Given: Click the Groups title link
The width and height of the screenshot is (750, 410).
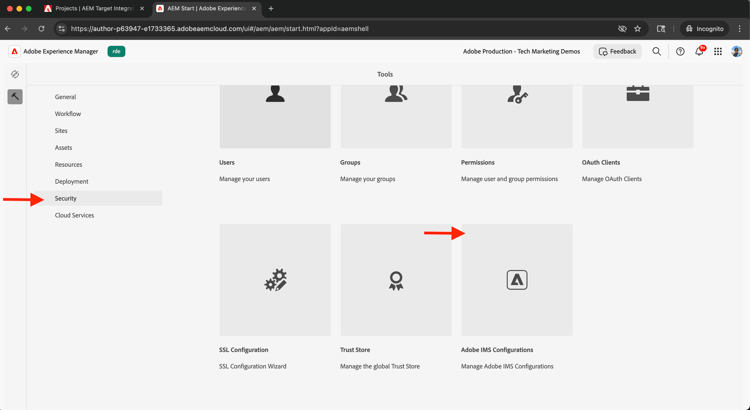Looking at the screenshot, I should [x=350, y=163].
